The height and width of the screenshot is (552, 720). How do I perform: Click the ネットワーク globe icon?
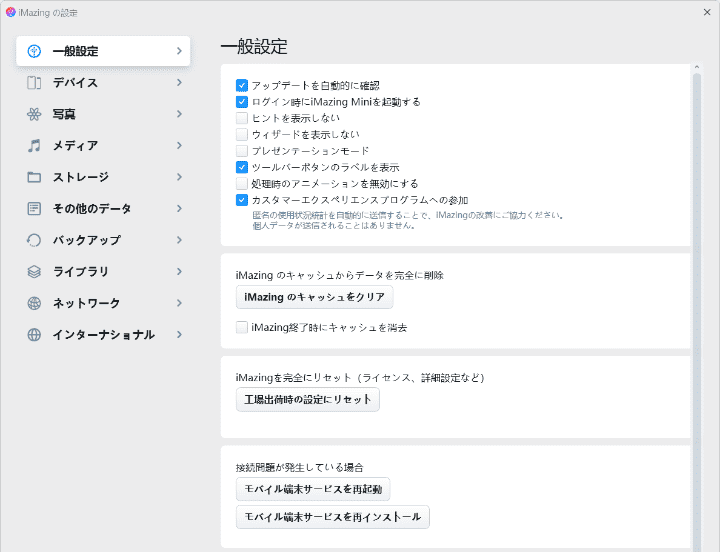click(x=34, y=303)
